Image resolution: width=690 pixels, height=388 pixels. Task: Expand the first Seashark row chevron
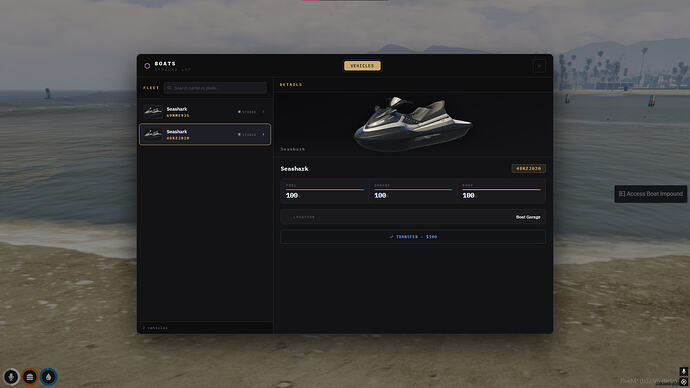pyautogui.click(x=264, y=112)
